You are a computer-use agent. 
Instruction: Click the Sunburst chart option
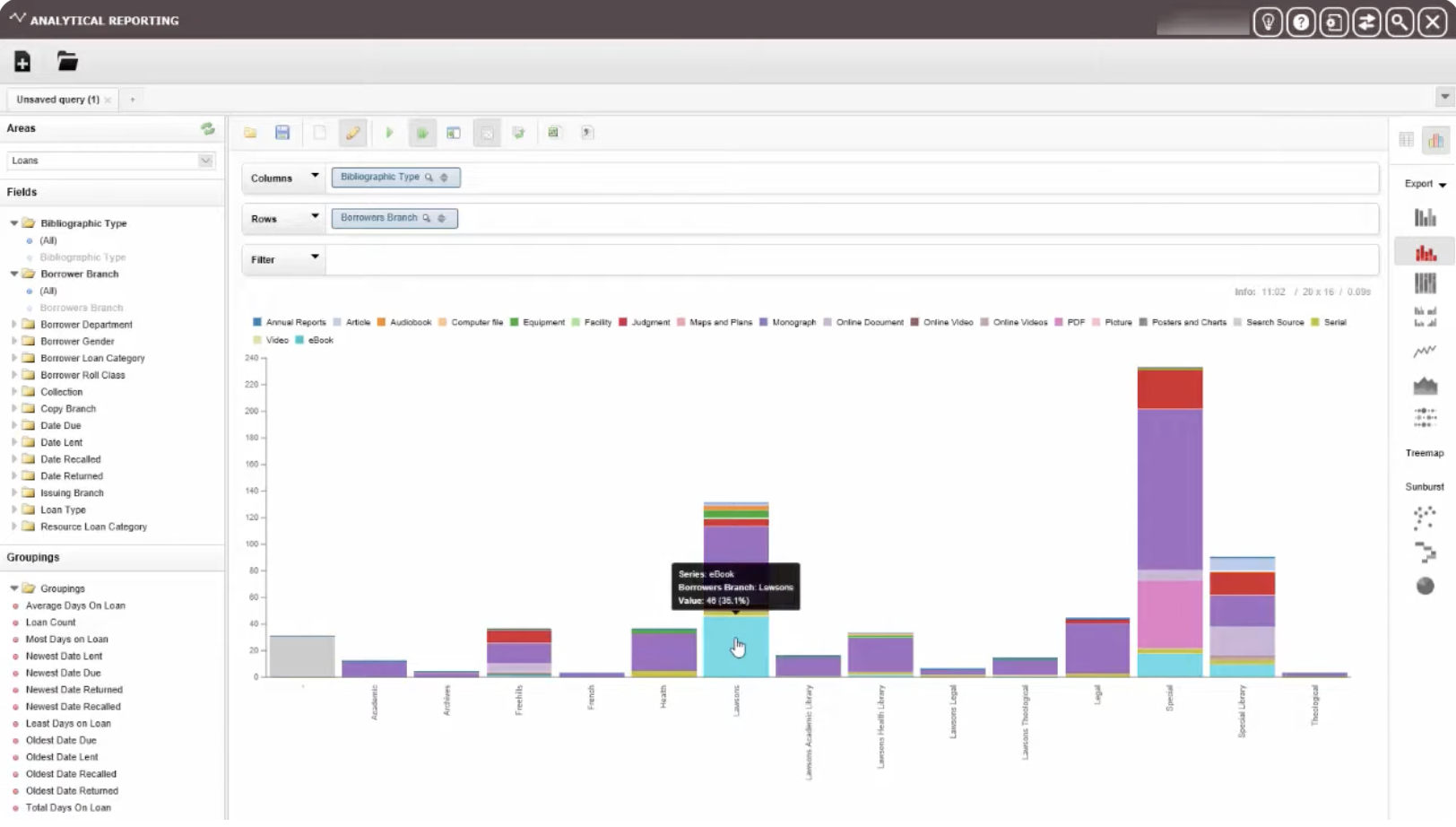[x=1424, y=487]
